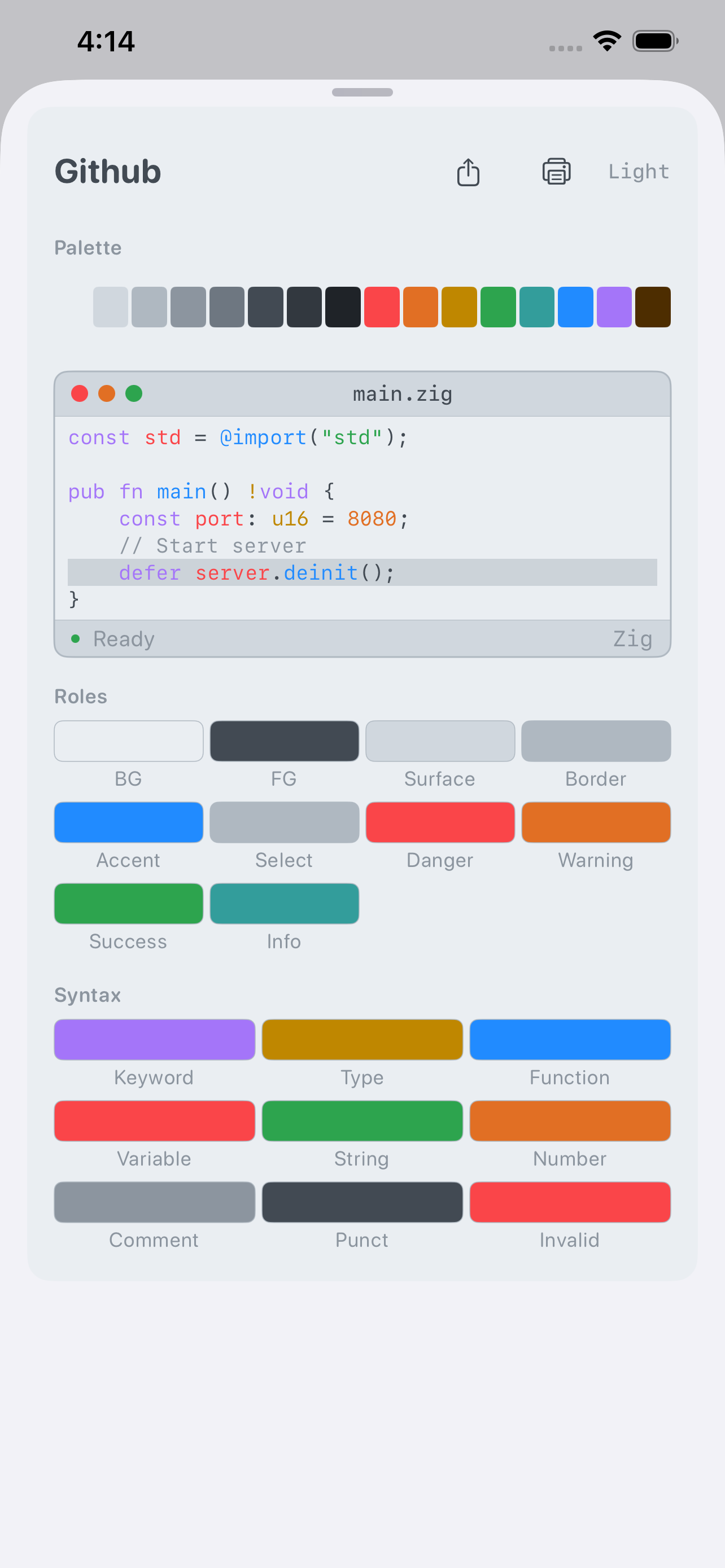The height and width of the screenshot is (1568, 725).
Task: Click the Number syntax swatch
Action: 570,1120
